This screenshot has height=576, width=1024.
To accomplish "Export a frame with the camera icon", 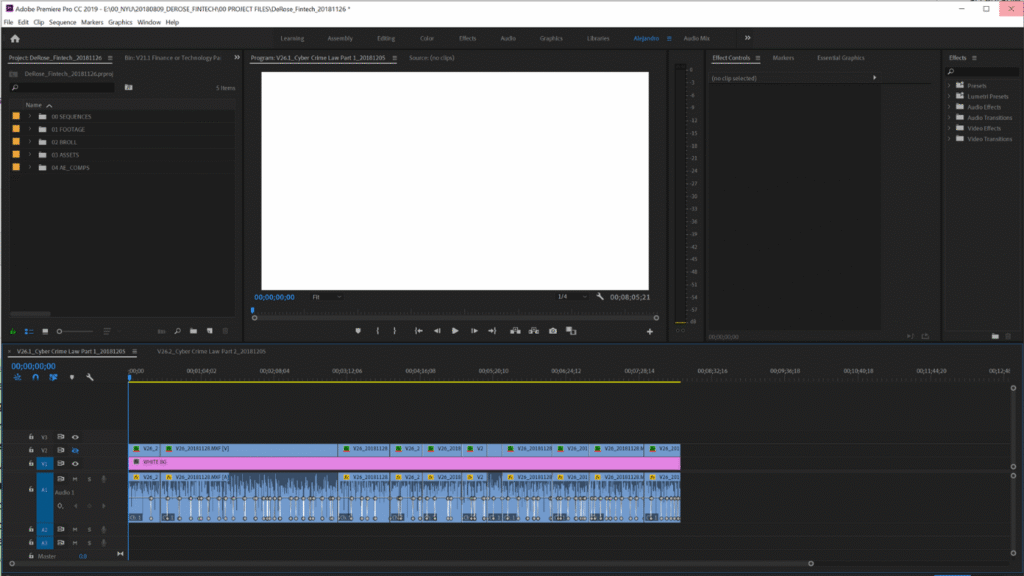I will [x=552, y=331].
